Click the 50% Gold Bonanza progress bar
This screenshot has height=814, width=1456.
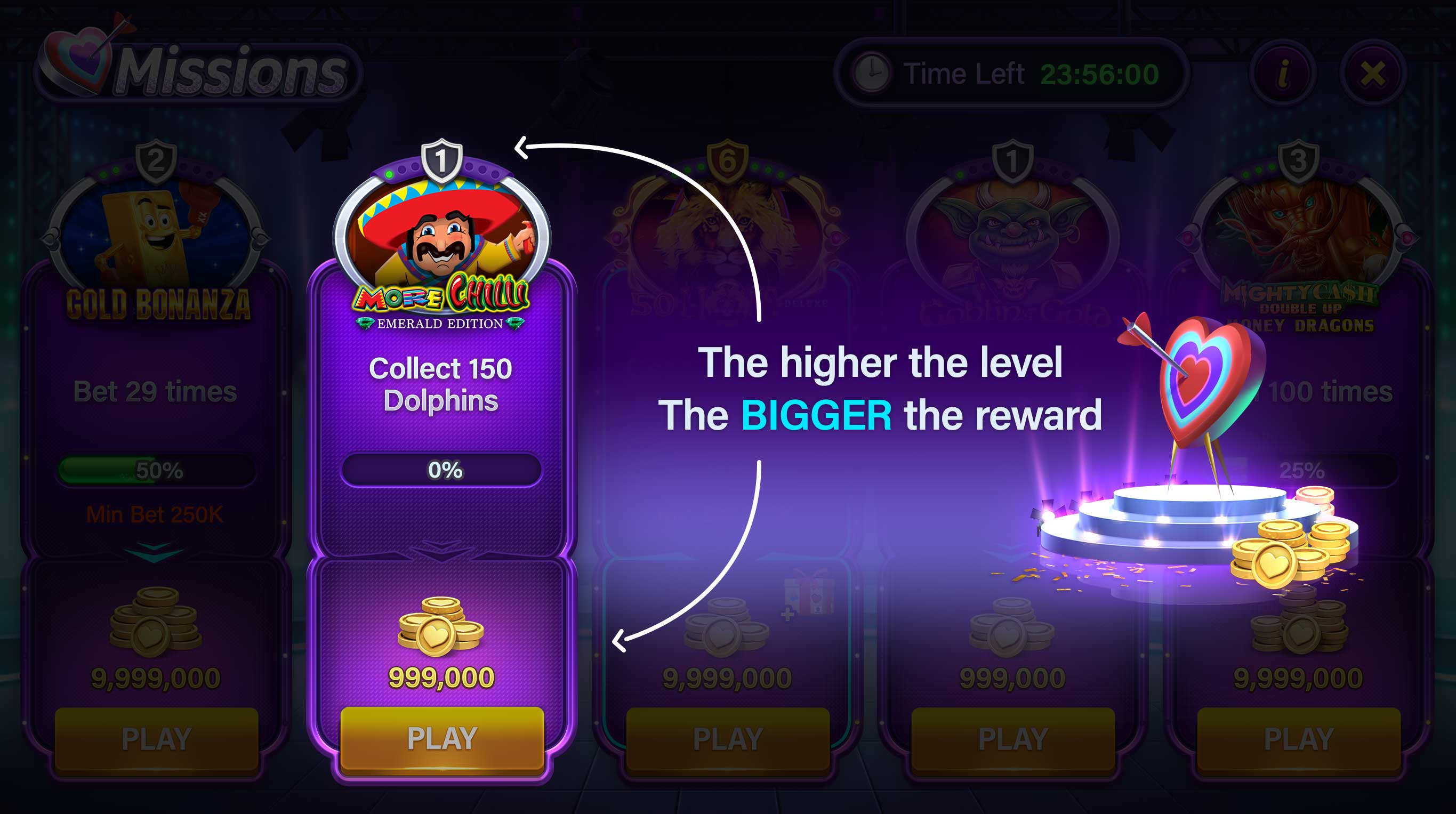pos(157,470)
